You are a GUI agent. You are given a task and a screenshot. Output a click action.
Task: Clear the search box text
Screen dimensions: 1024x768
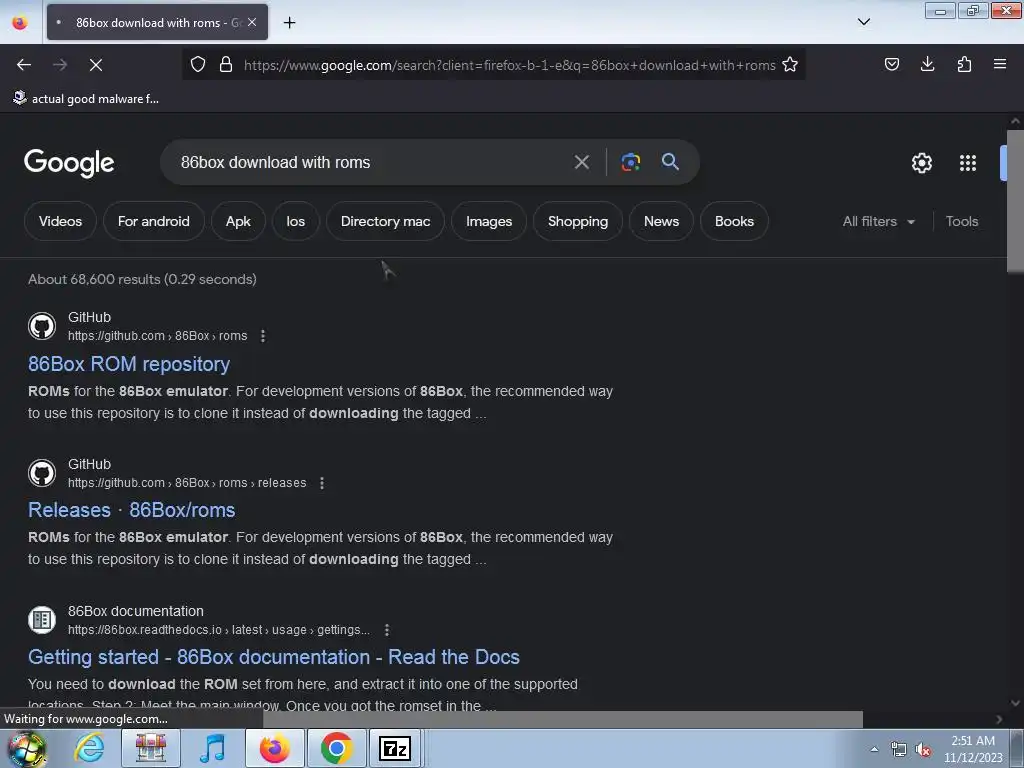tap(581, 162)
